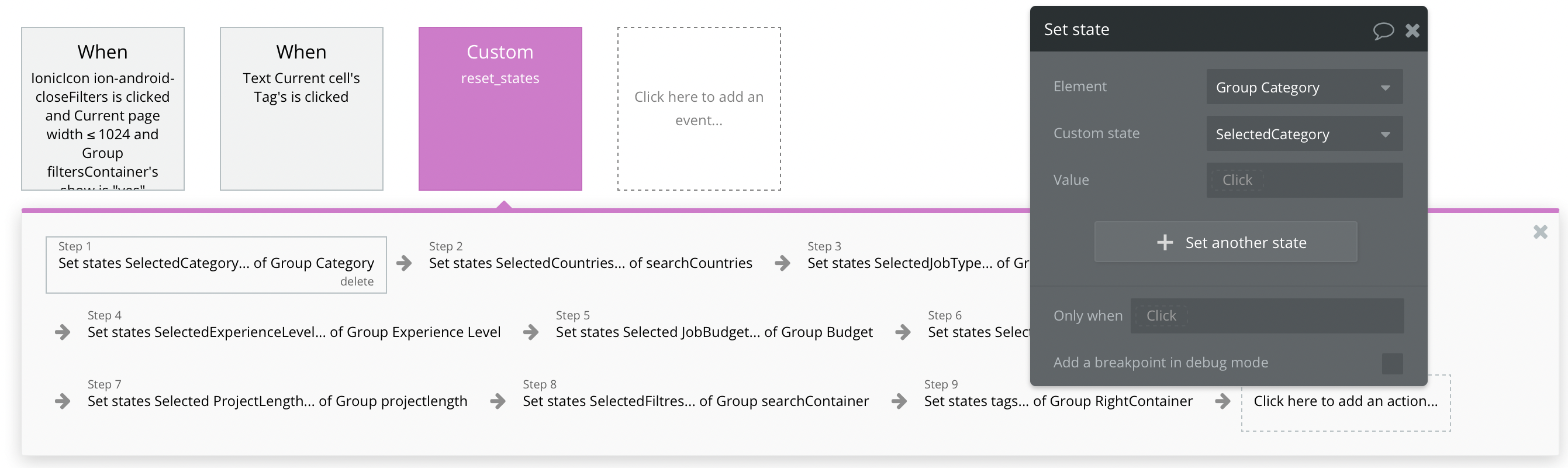Select the Custom reset_states event box
The image size is (1568, 468).
pyautogui.click(x=500, y=108)
